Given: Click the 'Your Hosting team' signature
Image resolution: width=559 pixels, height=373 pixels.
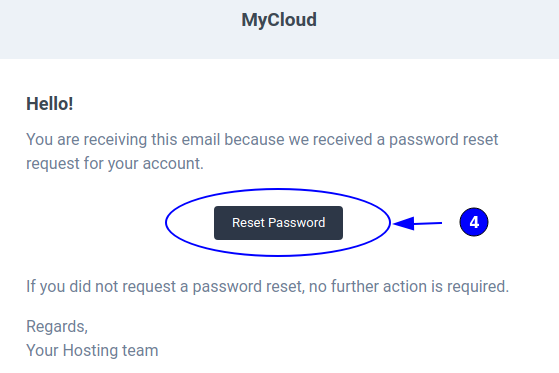Looking at the screenshot, I should [x=92, y=350].
